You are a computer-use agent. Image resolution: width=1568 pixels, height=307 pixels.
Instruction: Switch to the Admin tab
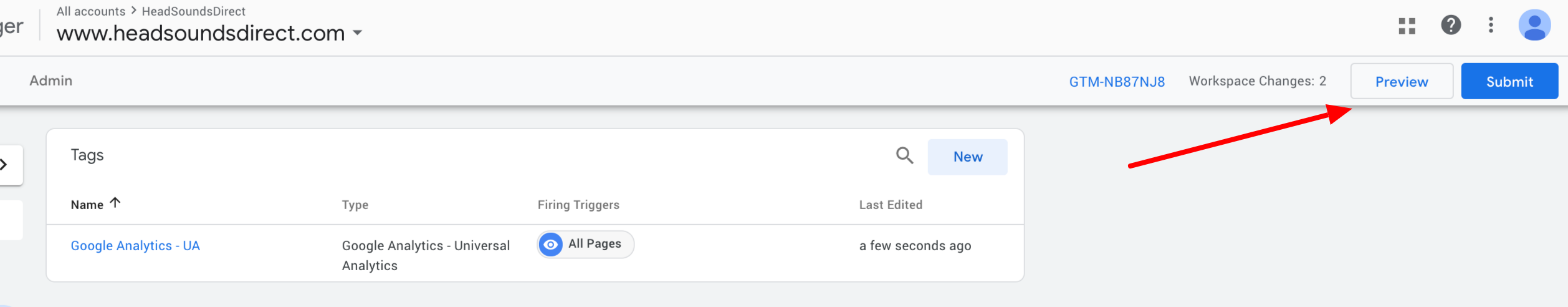[51, 81]
